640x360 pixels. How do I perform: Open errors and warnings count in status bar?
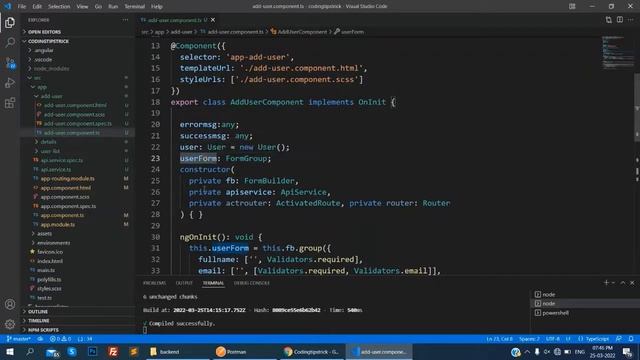pos(60,339)
